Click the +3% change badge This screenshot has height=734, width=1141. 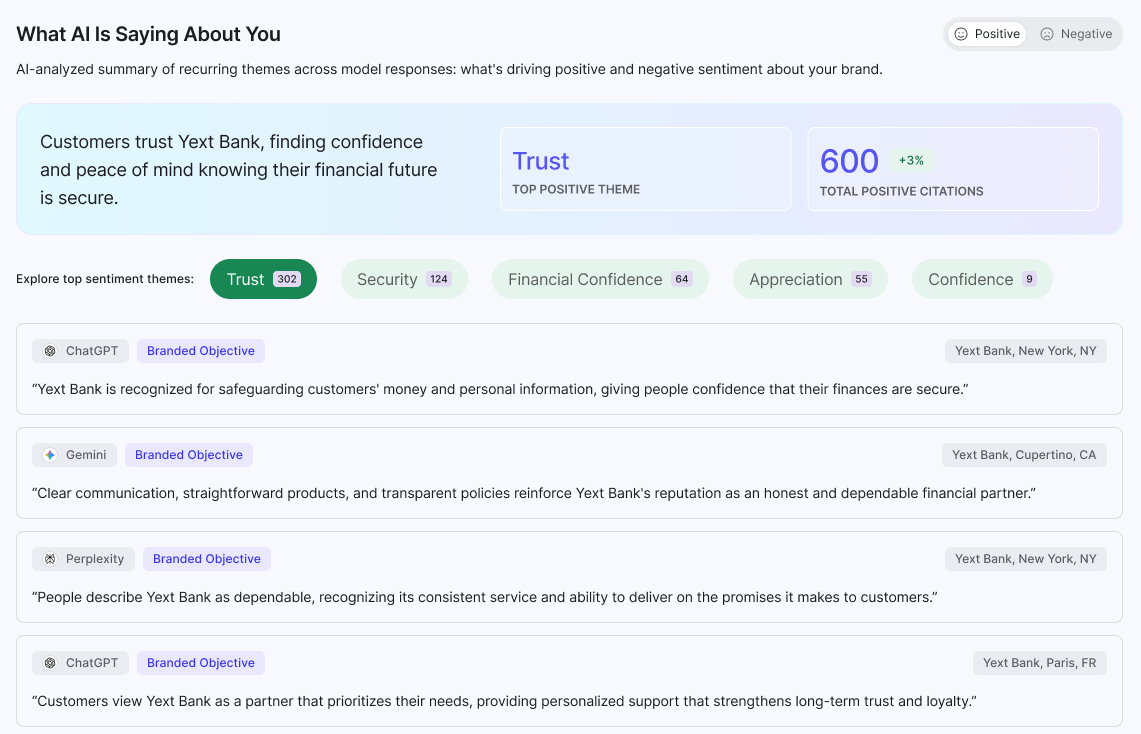pyautogui.click(x=911, y=161)
